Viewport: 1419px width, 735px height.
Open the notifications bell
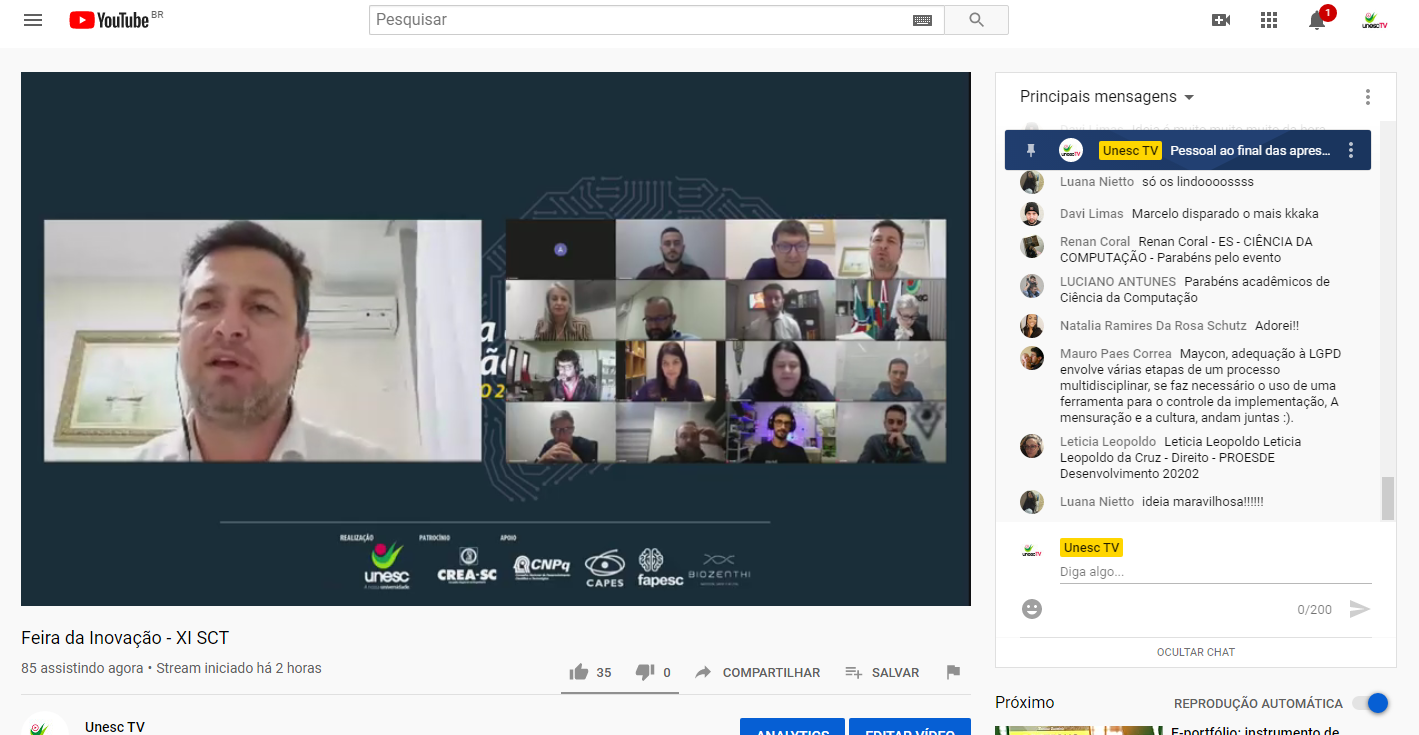[1317, 20]
